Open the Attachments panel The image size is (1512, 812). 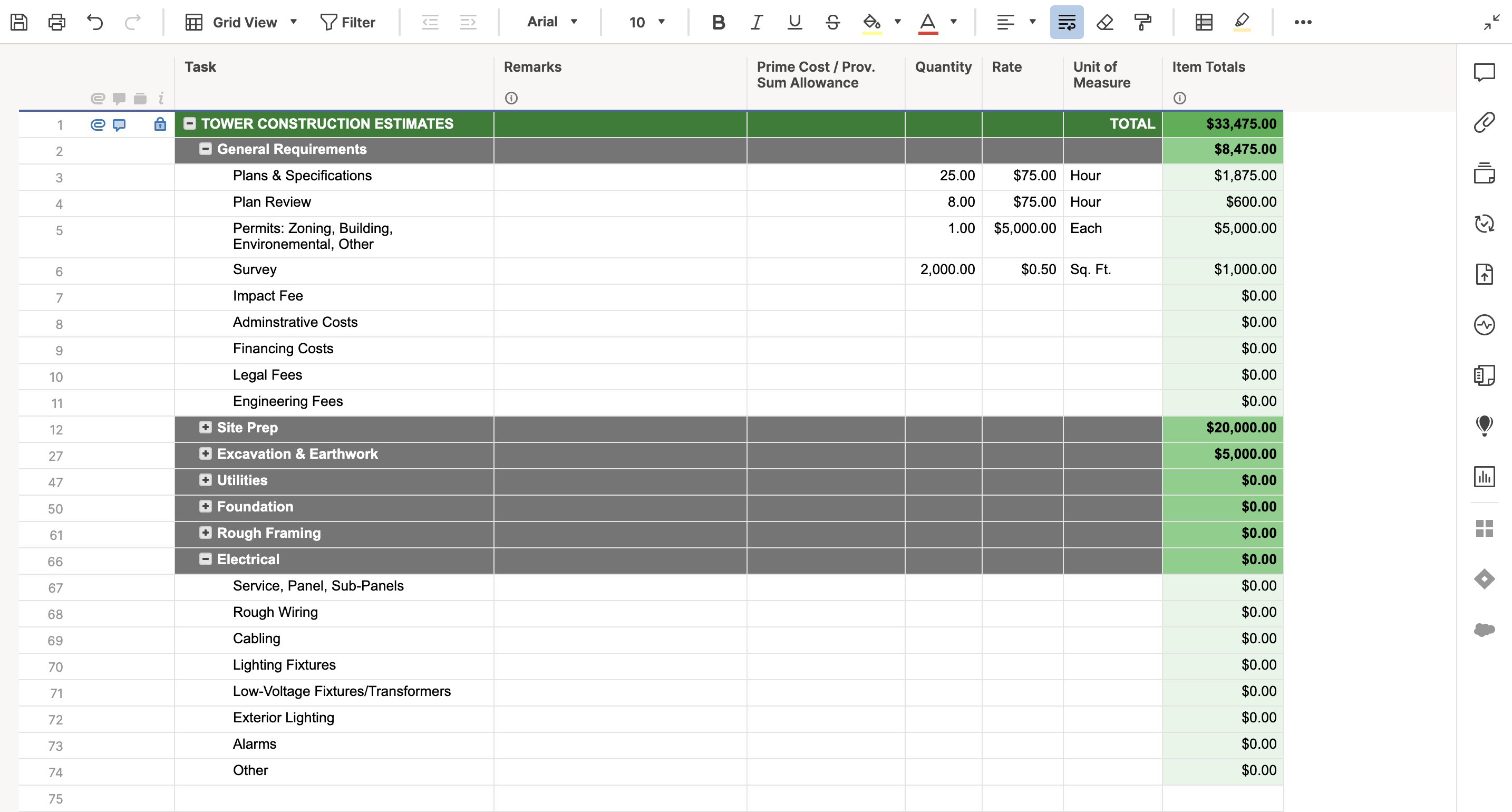point(1486,121)
